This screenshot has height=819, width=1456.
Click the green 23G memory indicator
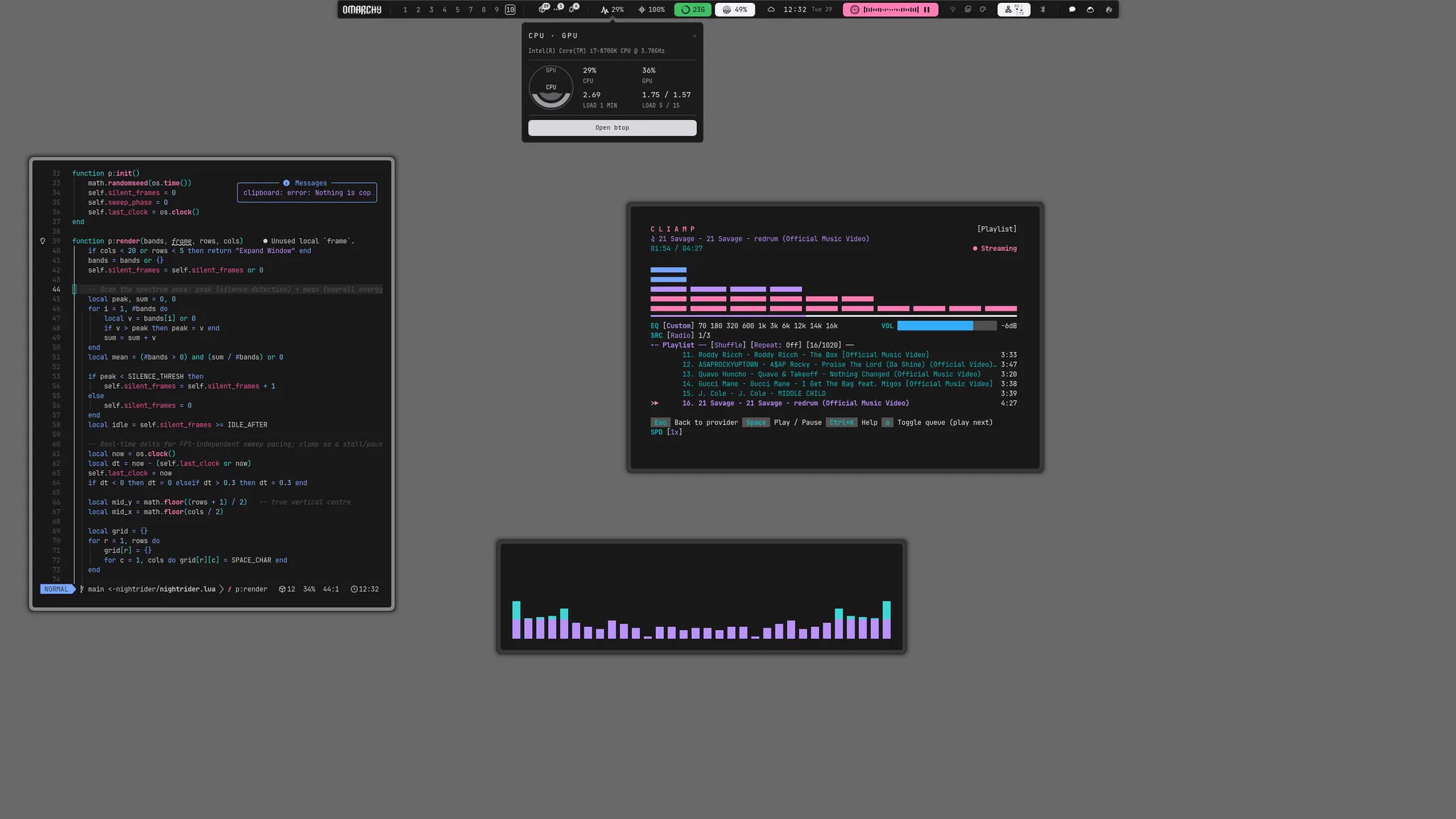click(x=692, y=10)
